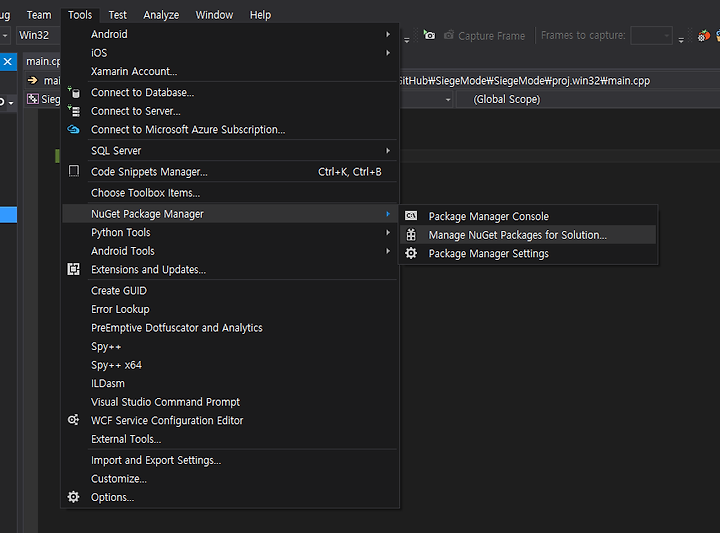
Task: Click the Tools menu in menu bar
Action: [x=80, y=15]
